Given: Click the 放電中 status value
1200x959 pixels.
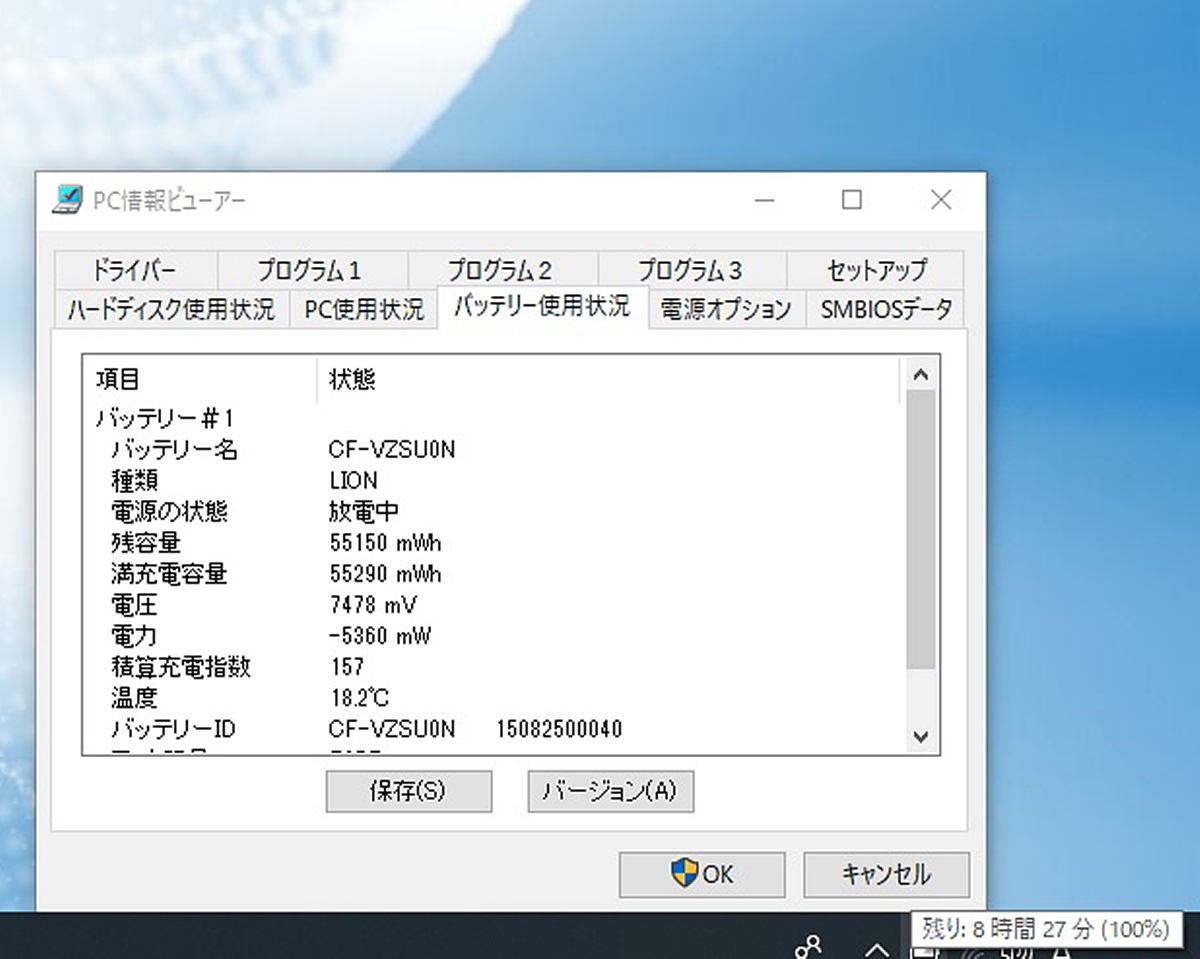Looking at the screenshot, I should pos(364,512).
